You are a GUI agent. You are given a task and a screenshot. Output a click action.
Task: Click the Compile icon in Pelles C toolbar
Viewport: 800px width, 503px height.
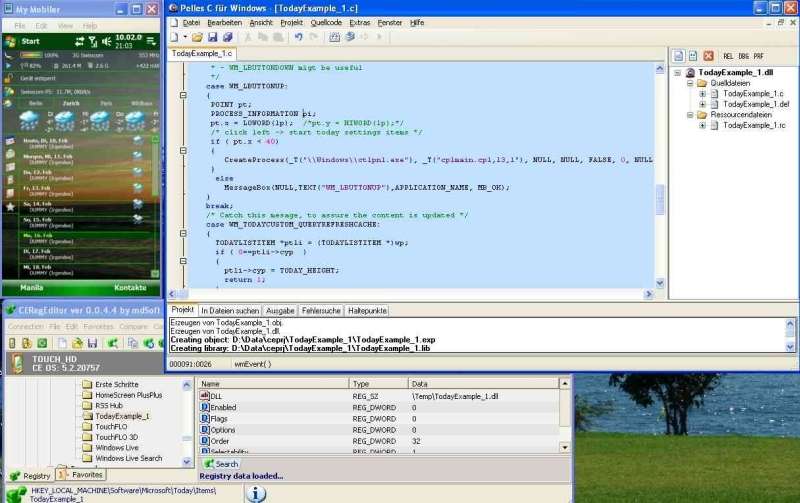(334, 37)
